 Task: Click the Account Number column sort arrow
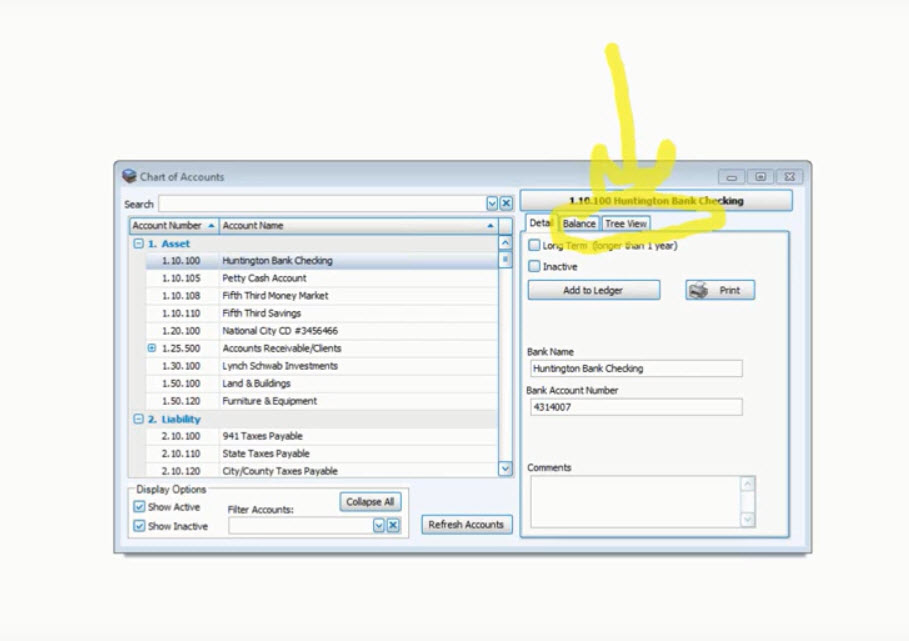coord(210,225)
